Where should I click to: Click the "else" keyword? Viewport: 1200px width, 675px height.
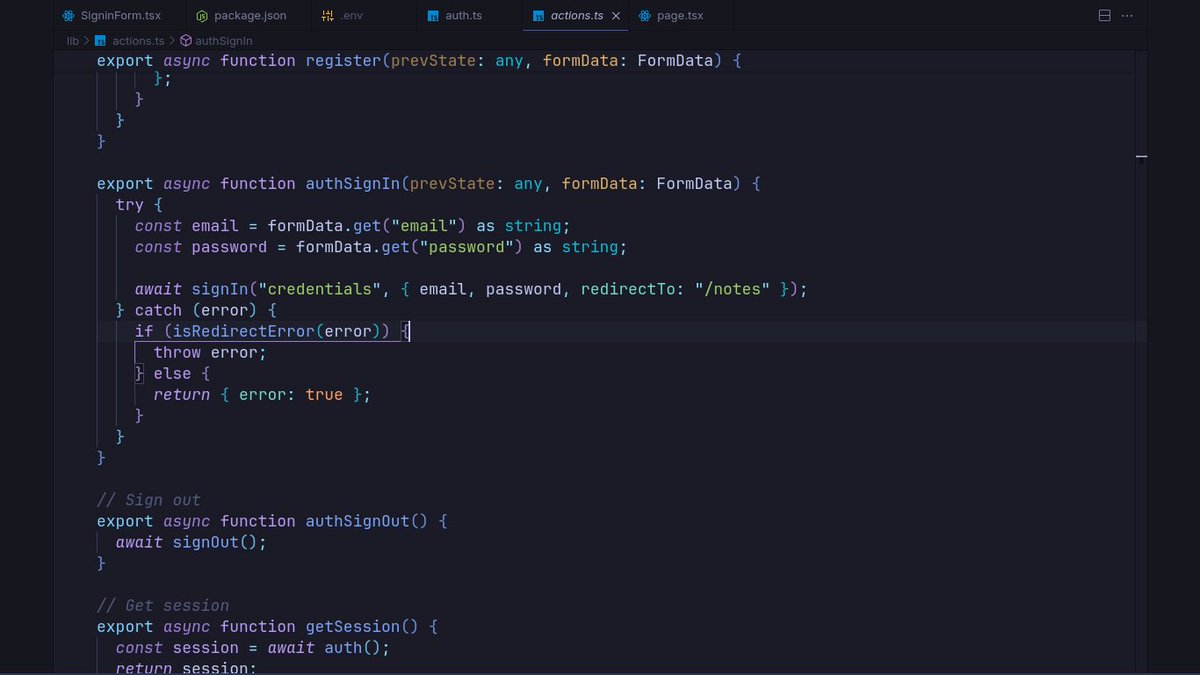[x=172, y=373]
